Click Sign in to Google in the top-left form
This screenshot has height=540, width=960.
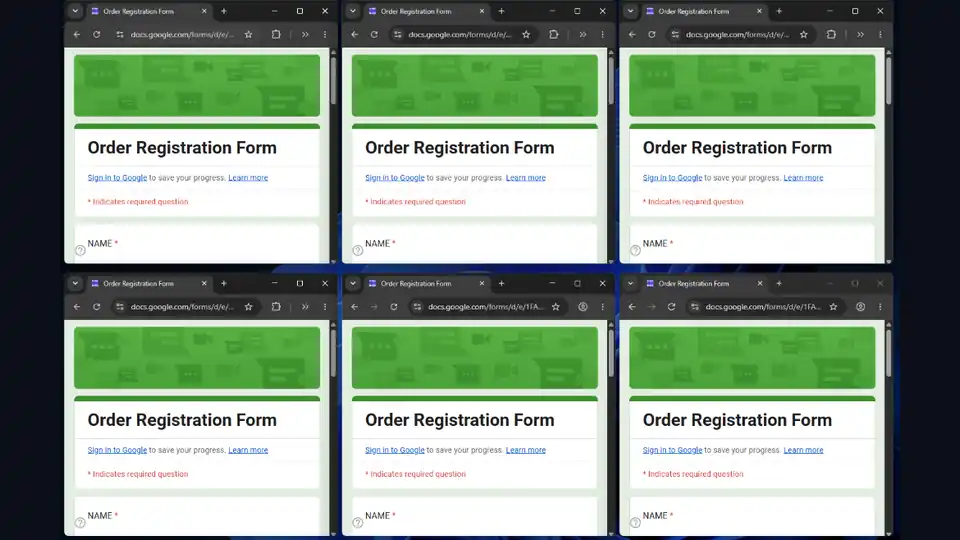coord(117,178)
